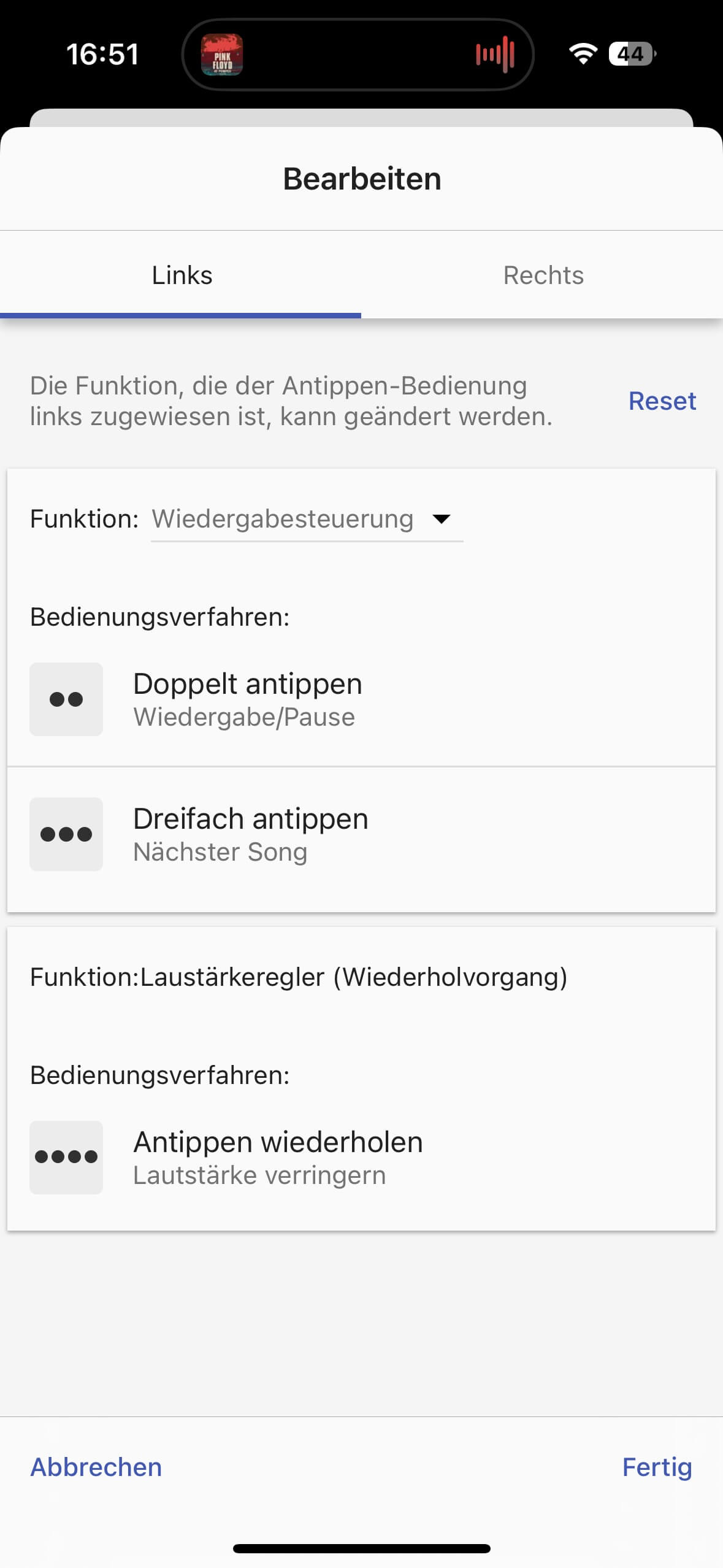Image resolution: width=723 pixels, height=1568 pixels.
Task: Tap Abbrechen to cancel editing
Action: (x=96, y=1467)
